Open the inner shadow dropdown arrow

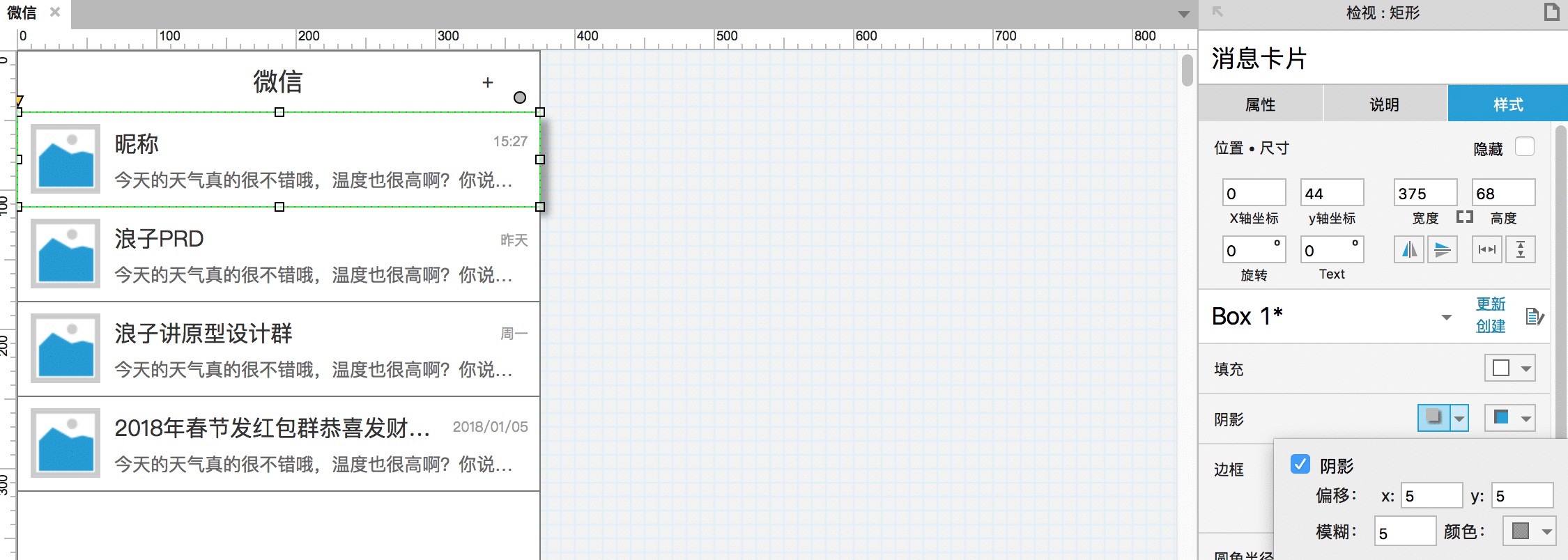pos(1526,419)
